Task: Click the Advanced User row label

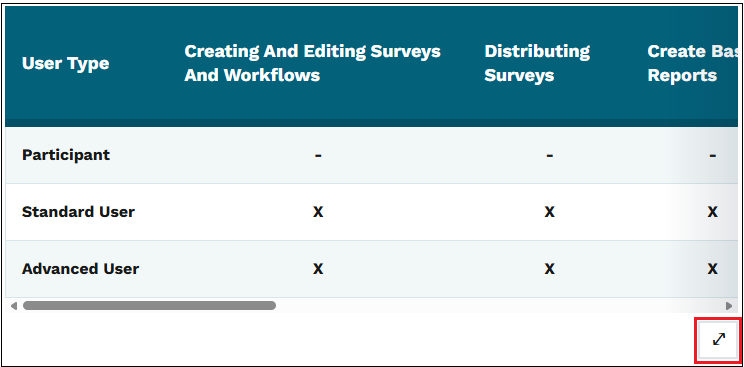Action: point(80,269)
